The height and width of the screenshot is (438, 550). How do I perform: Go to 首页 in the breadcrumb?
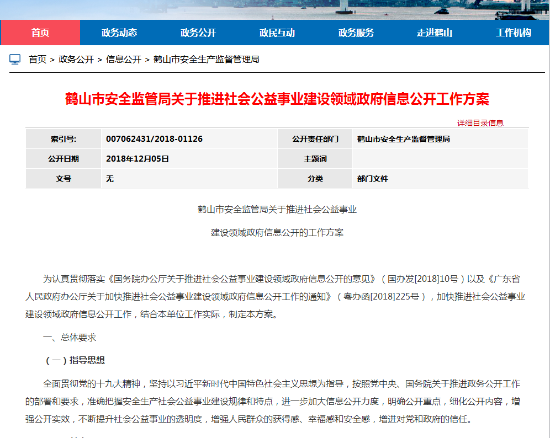click(38, 59)
